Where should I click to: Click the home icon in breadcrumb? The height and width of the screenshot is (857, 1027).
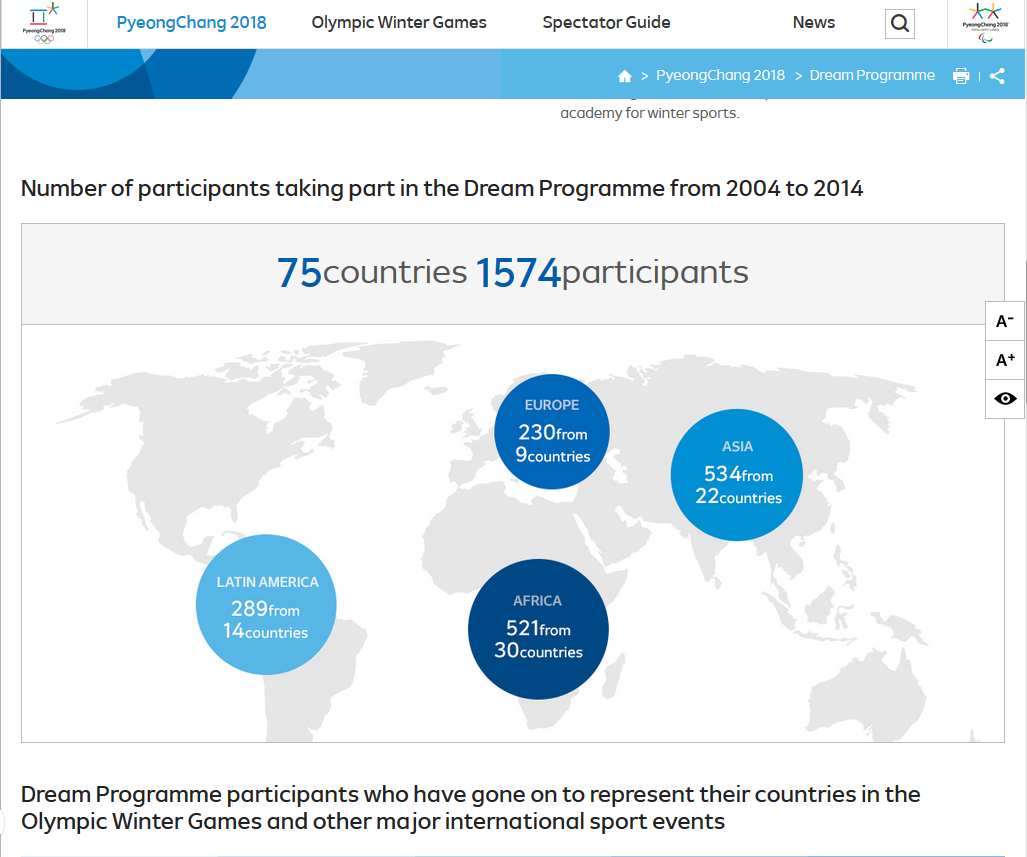coord(625,76)
